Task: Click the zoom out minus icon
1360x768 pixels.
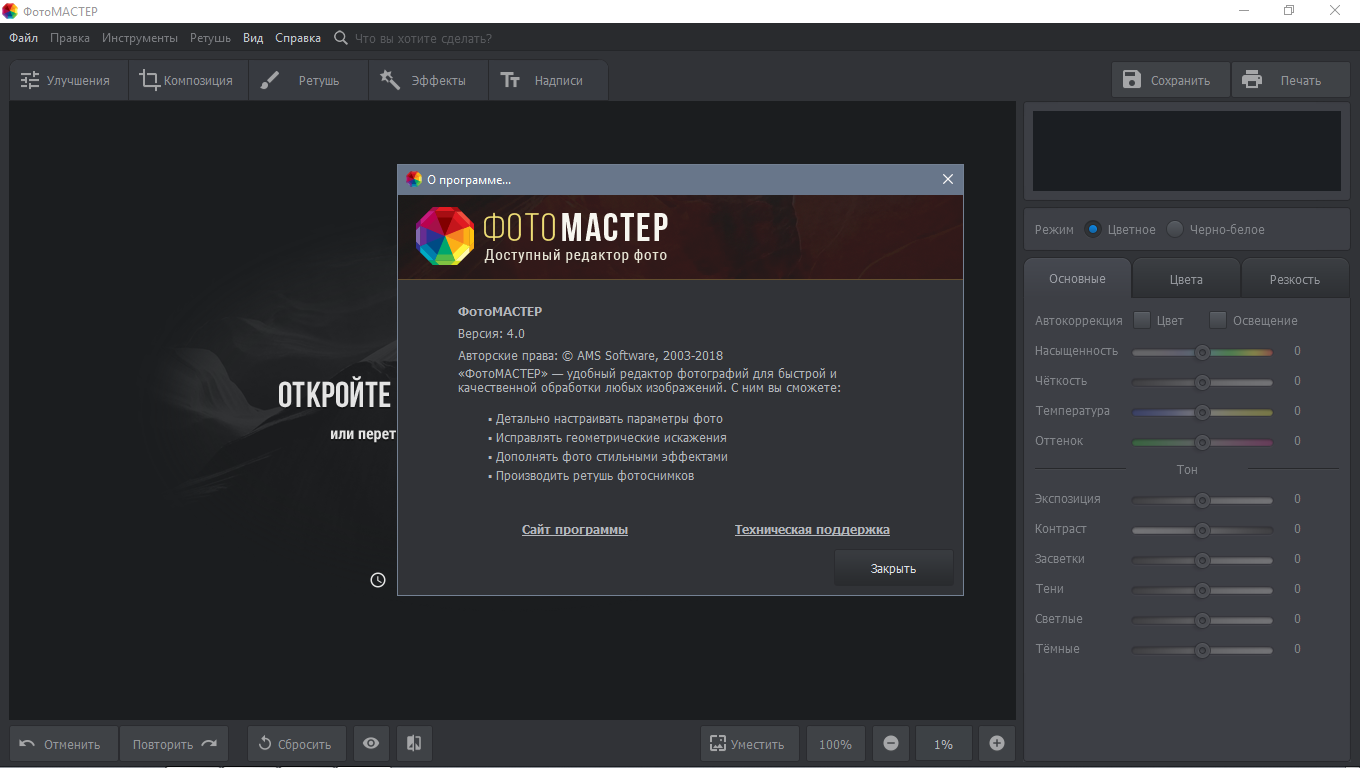Action: 891,744
